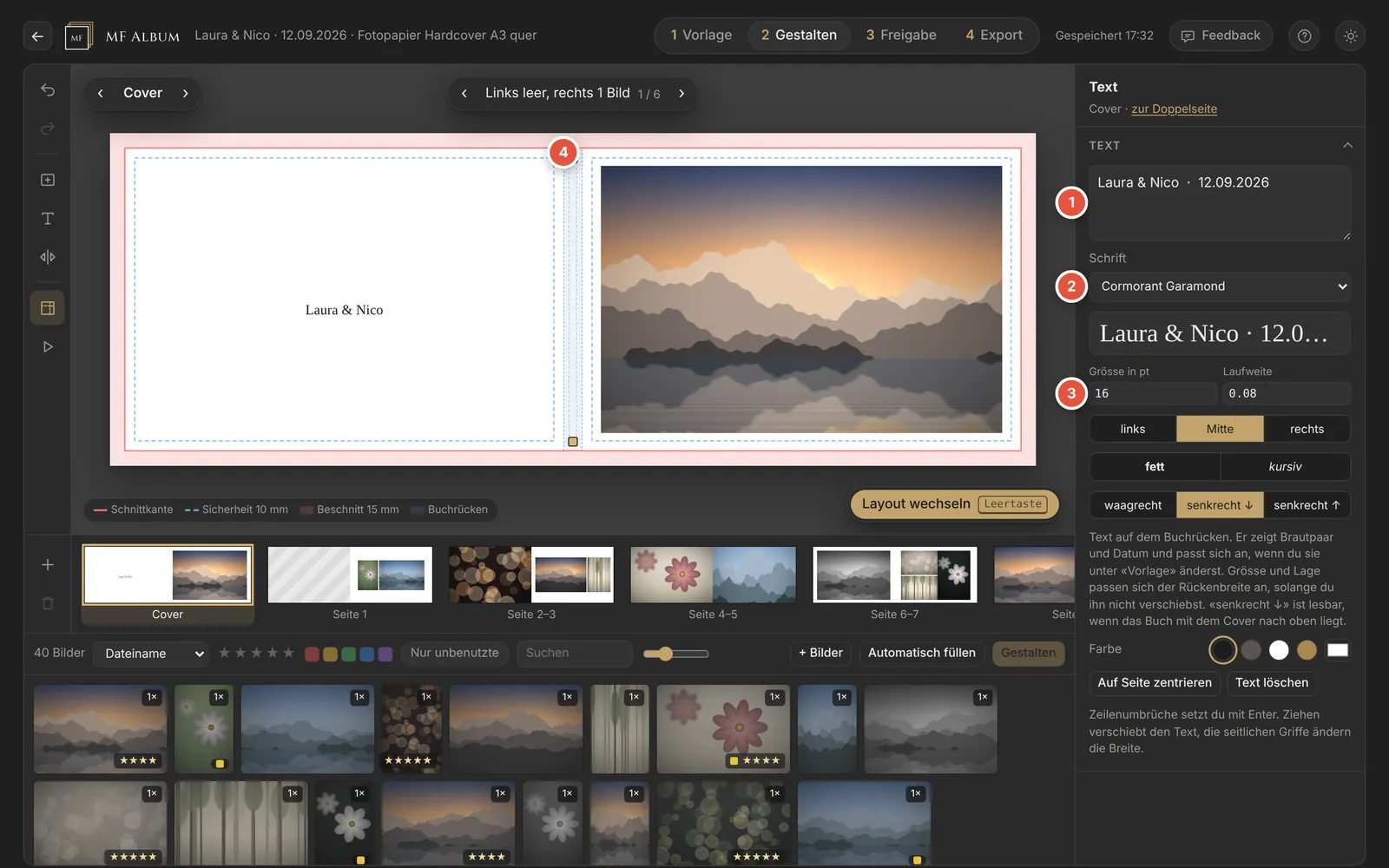The height and width of the screenshot is (868, 1389).
Task: Click the add image frame icon
Action: pyautogui.click(x=48, y=180)
